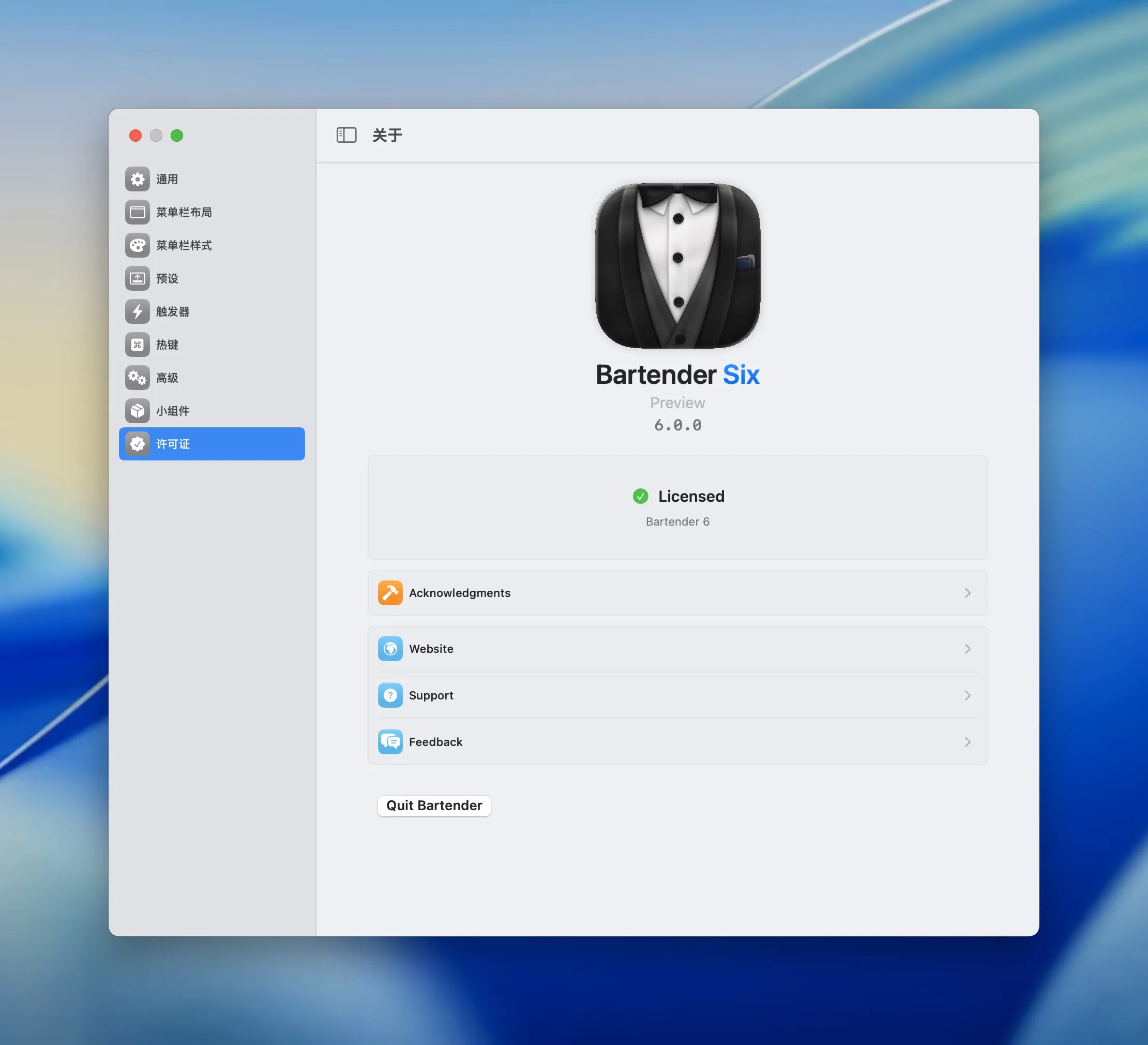Click the 菜单栏样式 palette icon
This screenshot has width=1148, height=1045.
coord(137,246)
